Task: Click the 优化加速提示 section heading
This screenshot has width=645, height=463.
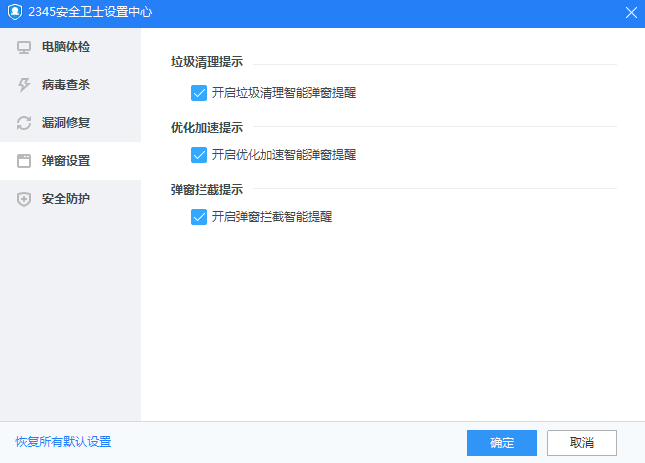Action: coord(207,128)
